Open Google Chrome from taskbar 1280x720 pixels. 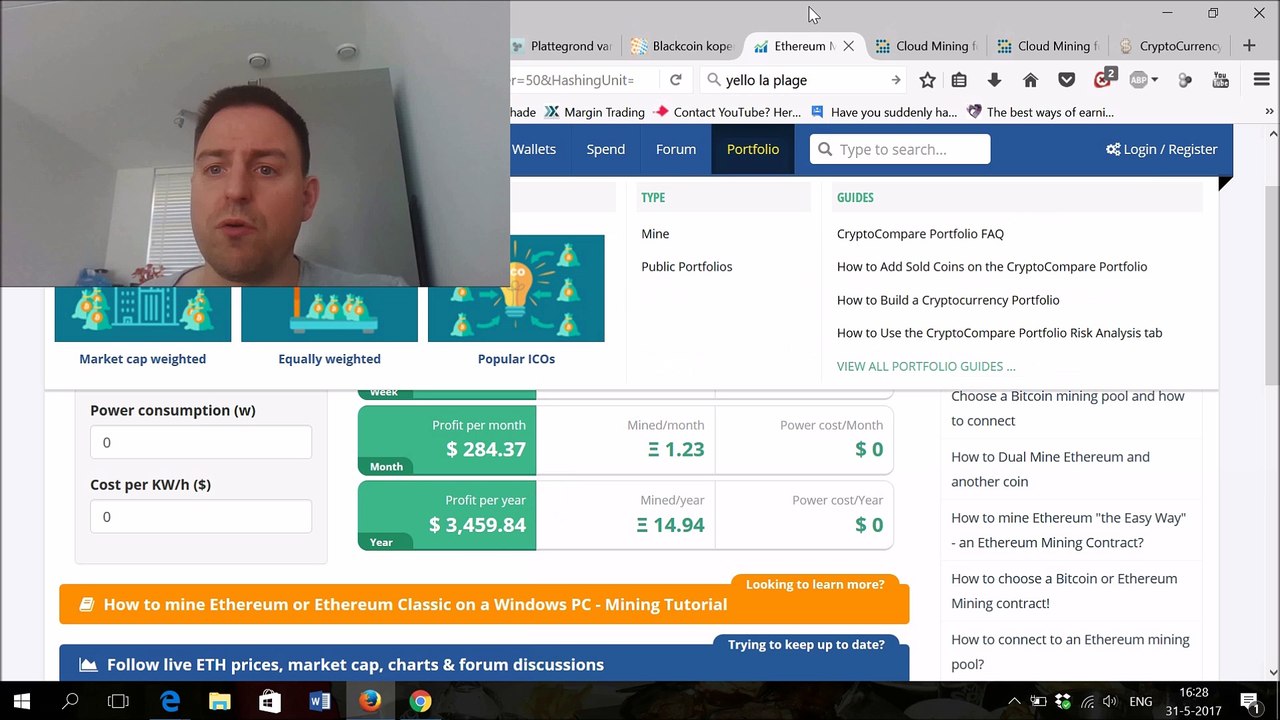point(420,701)
